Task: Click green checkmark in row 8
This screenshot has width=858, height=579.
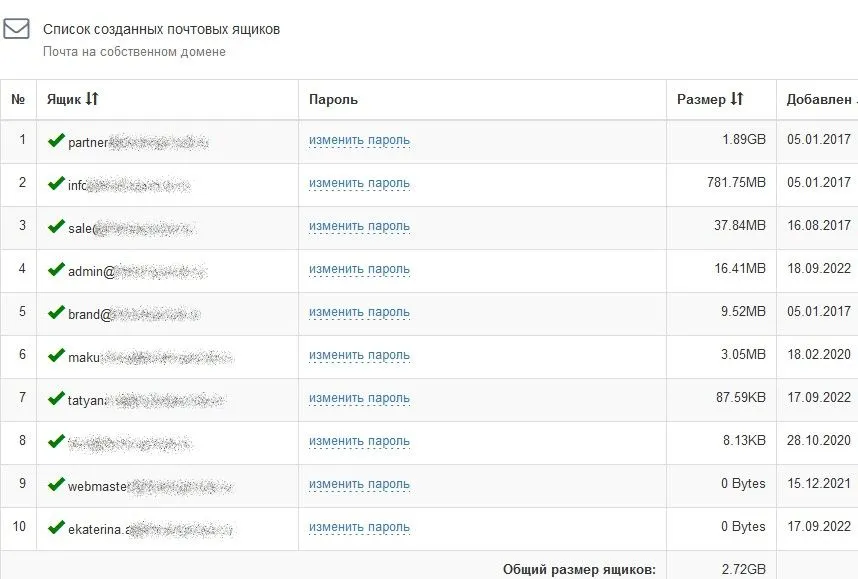Action: 56,442
